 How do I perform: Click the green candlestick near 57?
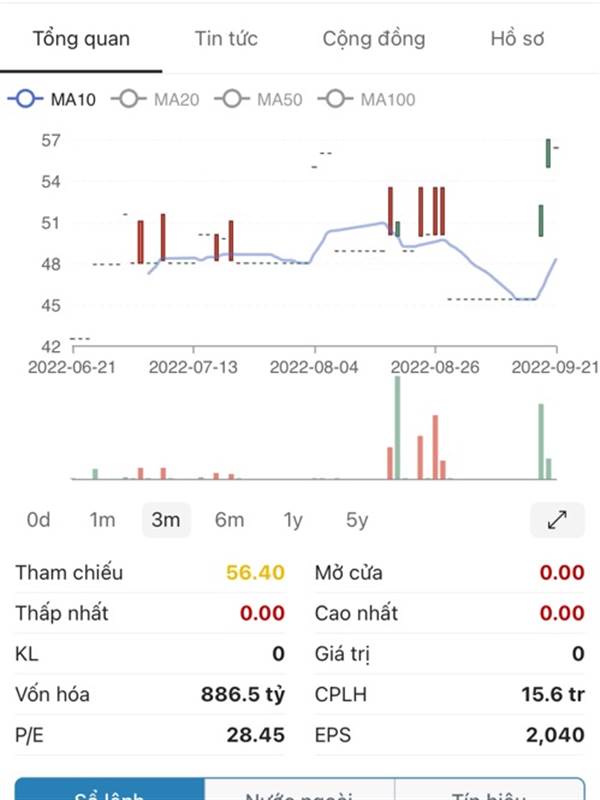point(548,153)
